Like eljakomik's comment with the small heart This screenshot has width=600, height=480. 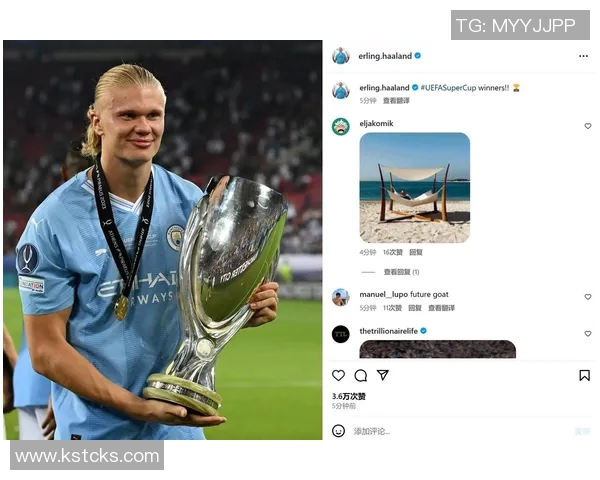588,126
